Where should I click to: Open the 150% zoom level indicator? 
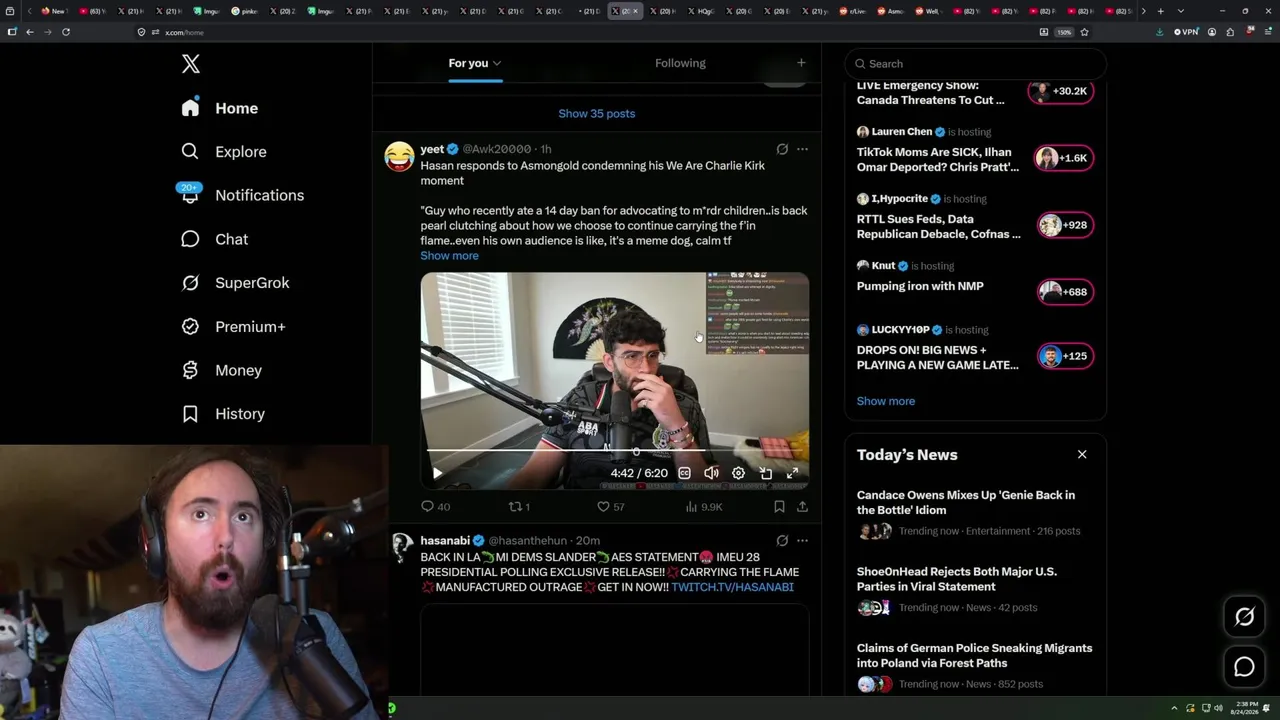pos(1064,32)
